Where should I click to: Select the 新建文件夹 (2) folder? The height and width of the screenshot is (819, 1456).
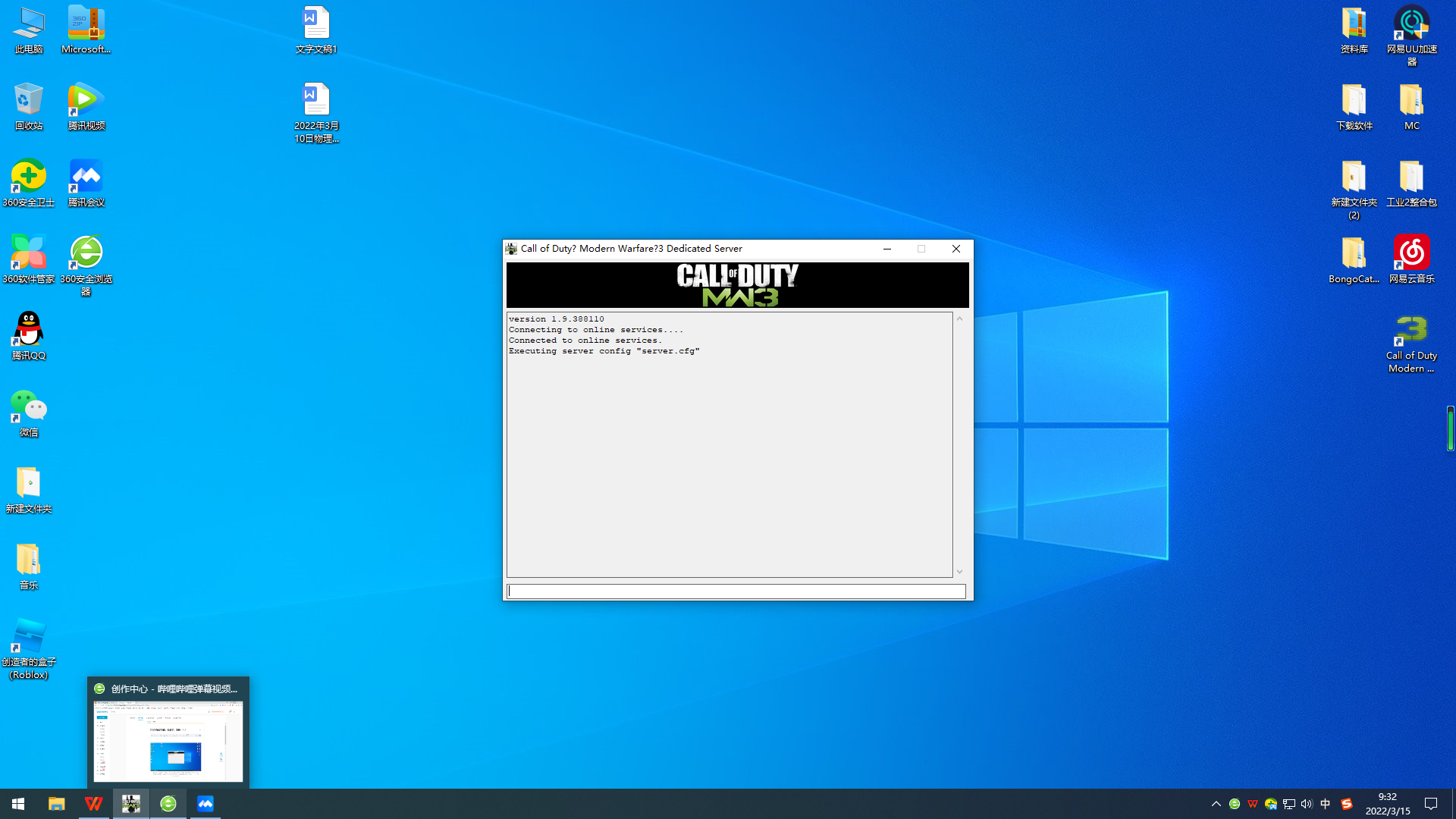tap(1354, 190)
